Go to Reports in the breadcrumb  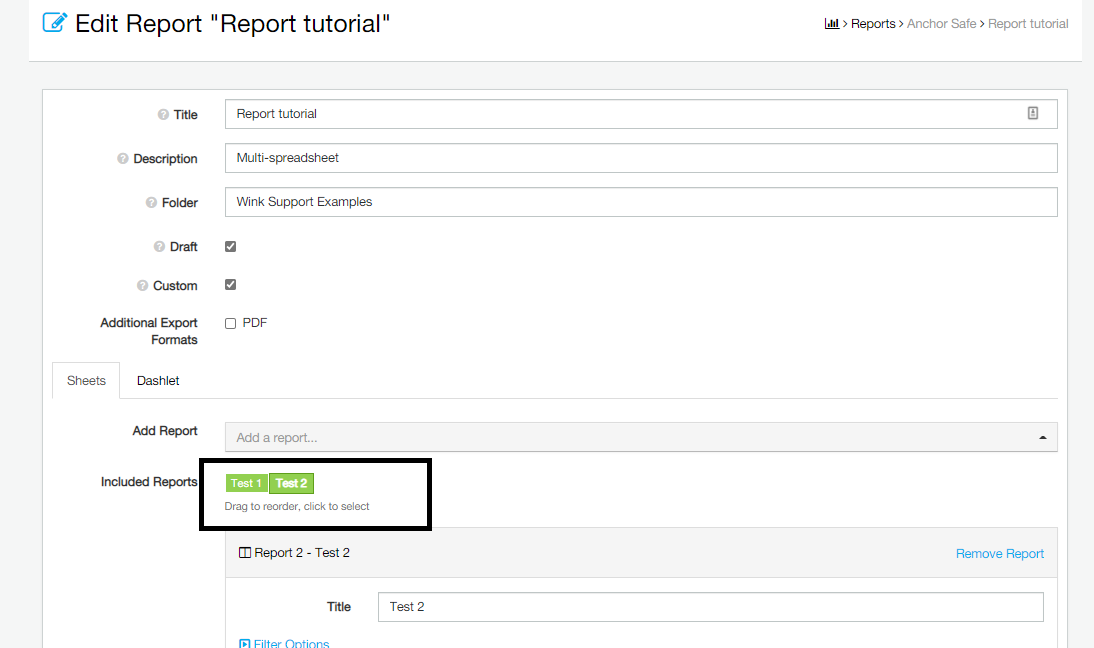point(873,24)
